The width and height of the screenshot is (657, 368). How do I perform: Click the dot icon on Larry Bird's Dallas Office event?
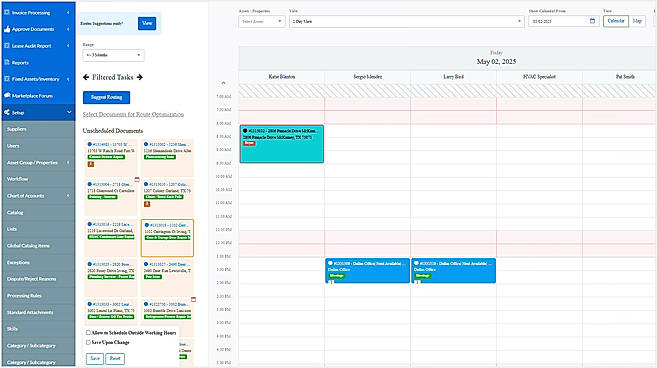click(x=416, y=263)
